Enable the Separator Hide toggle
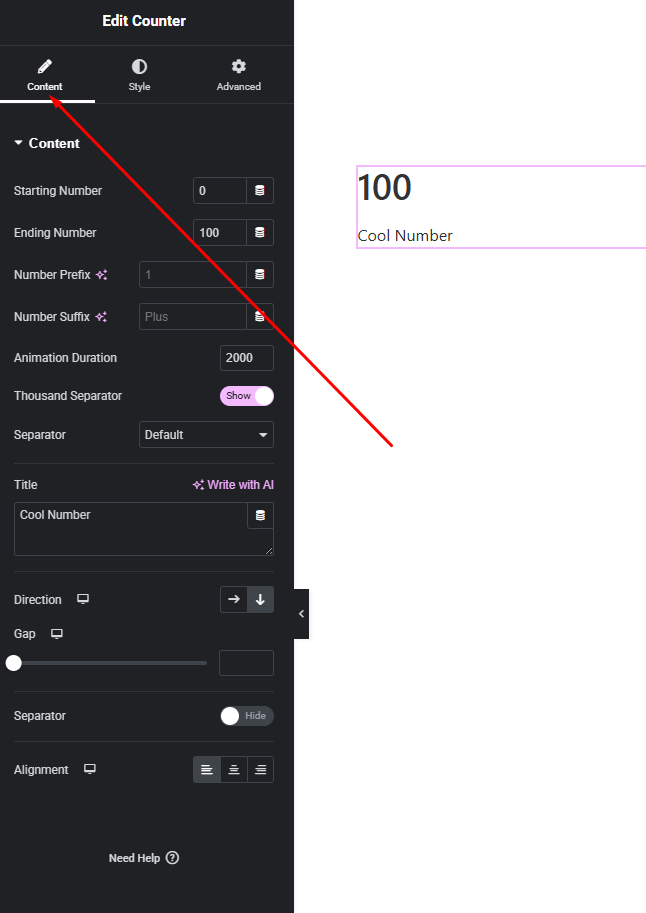 point(247,716)
